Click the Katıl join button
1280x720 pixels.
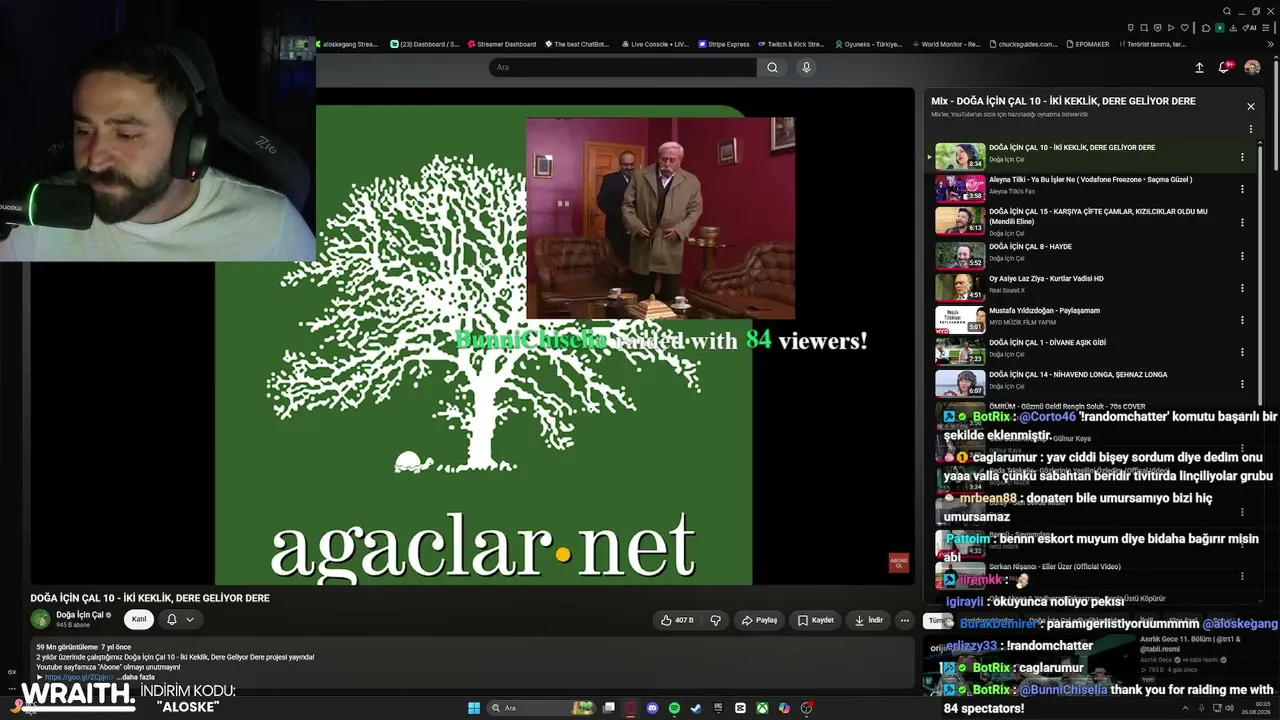tap(139, 620)
